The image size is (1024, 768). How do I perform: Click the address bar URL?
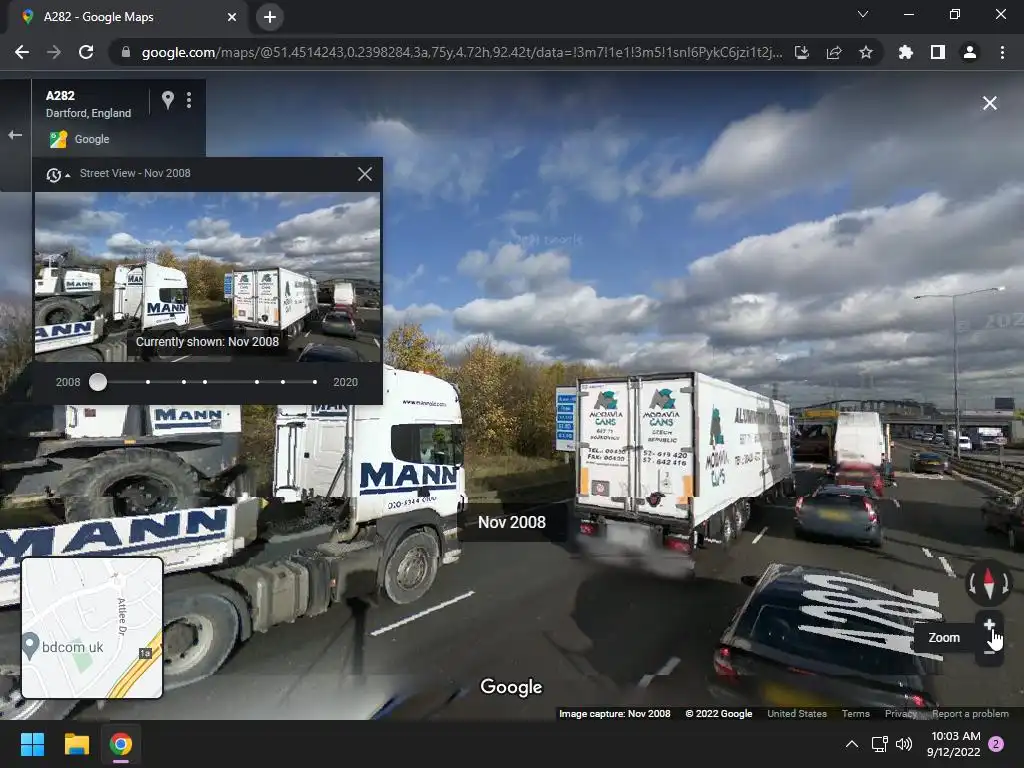tap(462, 52)
